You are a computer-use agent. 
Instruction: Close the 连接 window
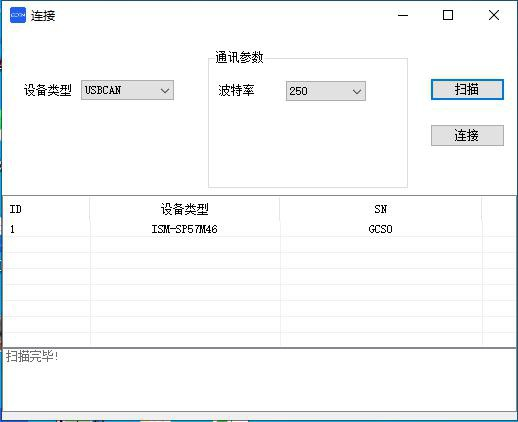point(494,15)
